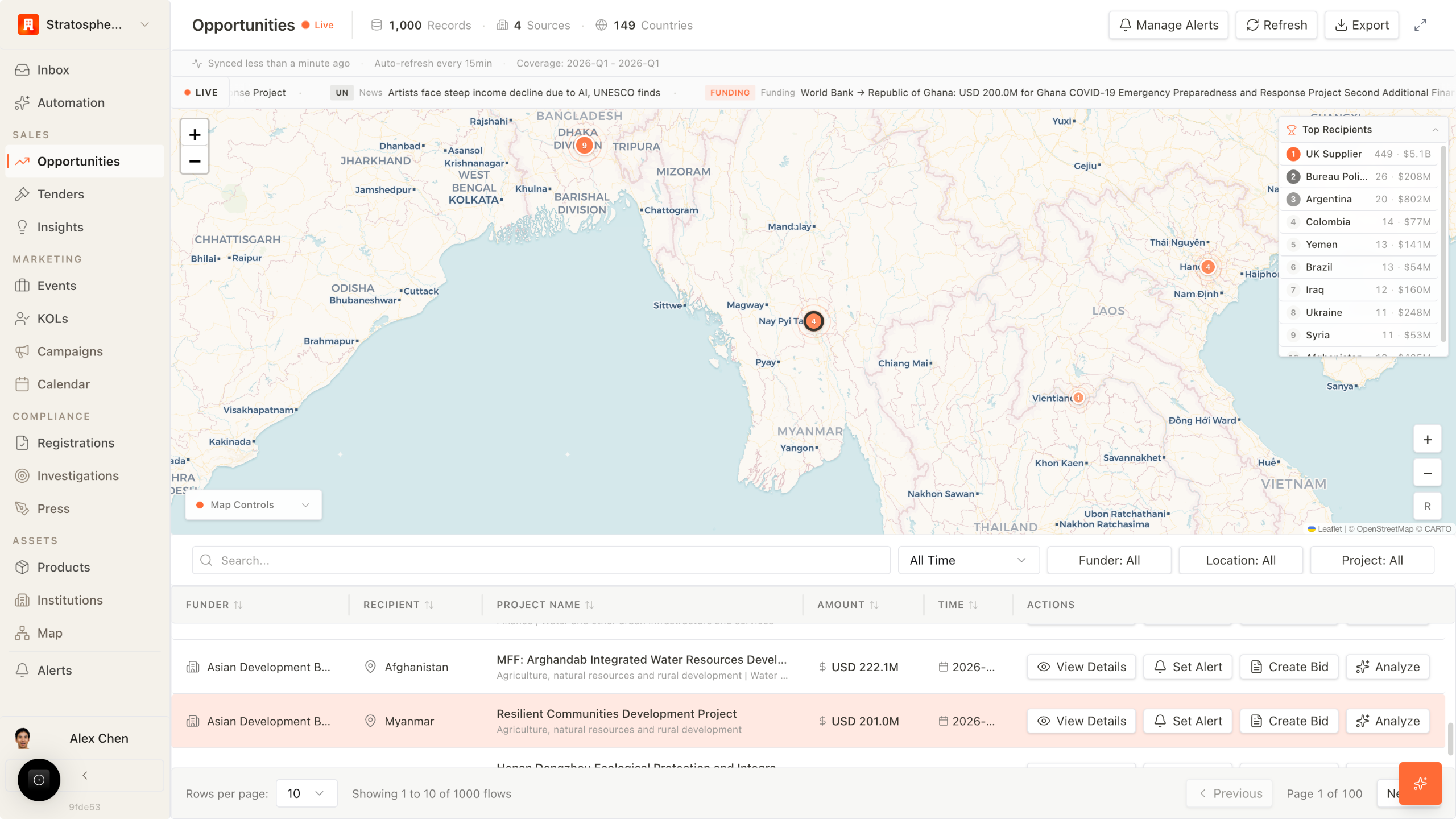The height and width of the screenshot is (819, 1456).
Task: Sort table by Amount column
Action: coord(874,605)
